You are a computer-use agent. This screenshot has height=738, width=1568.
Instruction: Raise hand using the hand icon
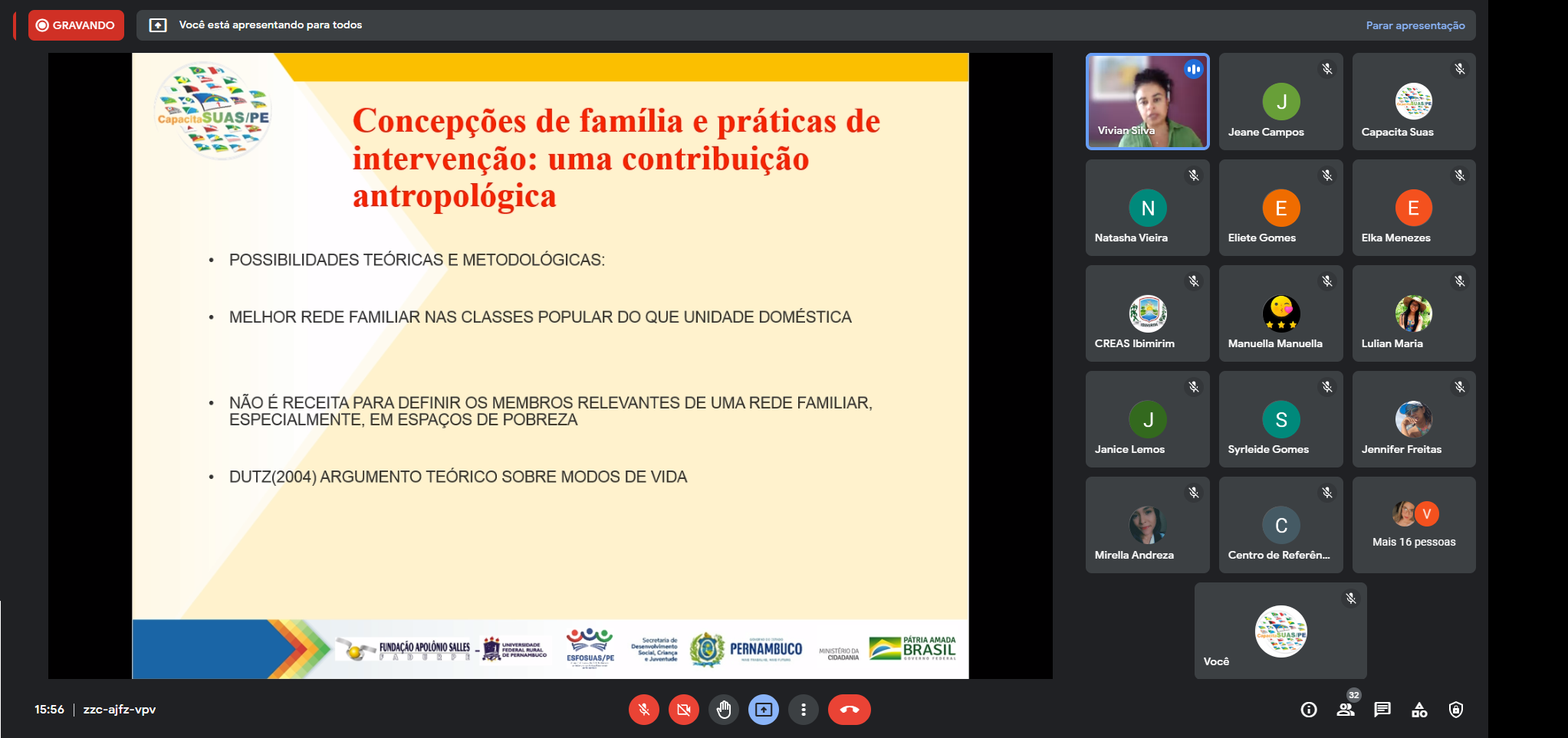724,710
